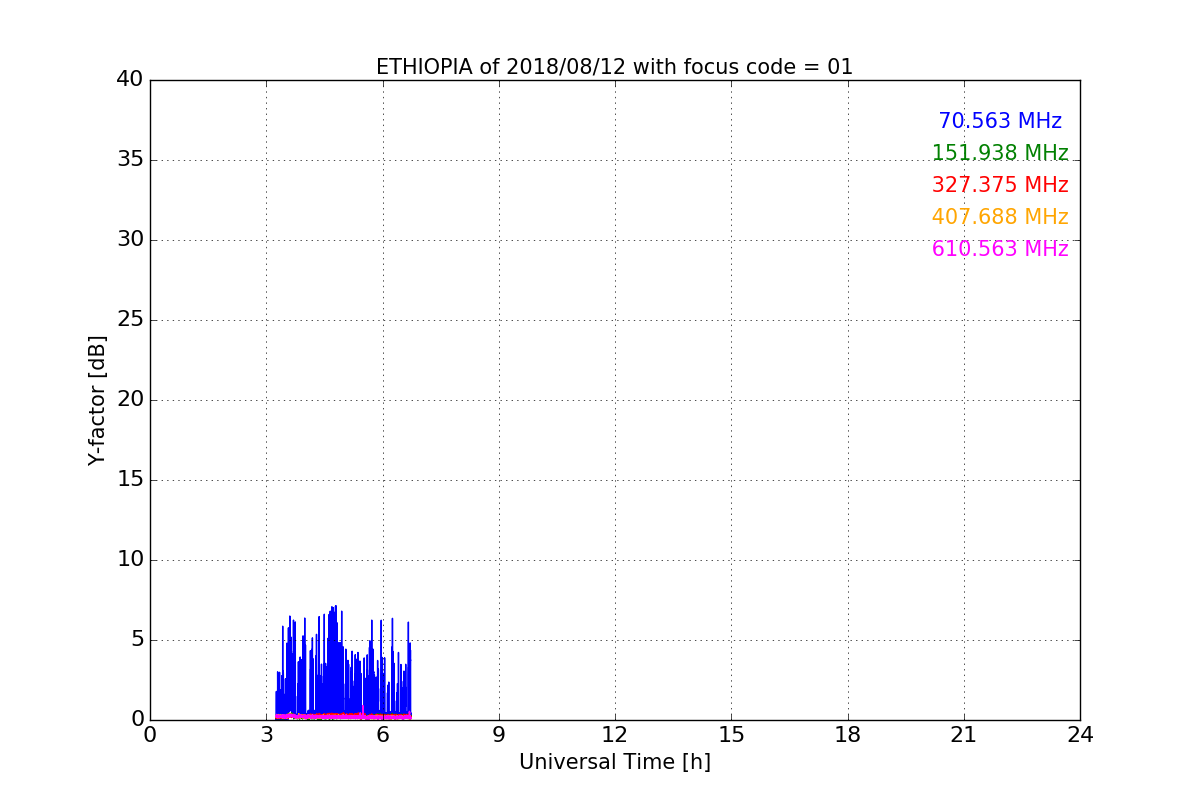Click the x-axis tick label 6
The width and height of the screenshot is (1200, 800).
pos(382,735)
